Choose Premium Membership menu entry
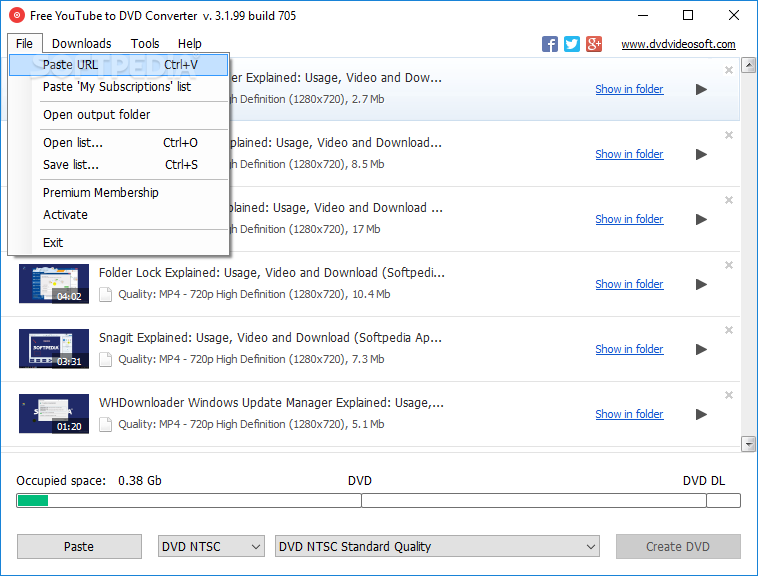This screenshot has width=758, height=576. coord(118,193)
